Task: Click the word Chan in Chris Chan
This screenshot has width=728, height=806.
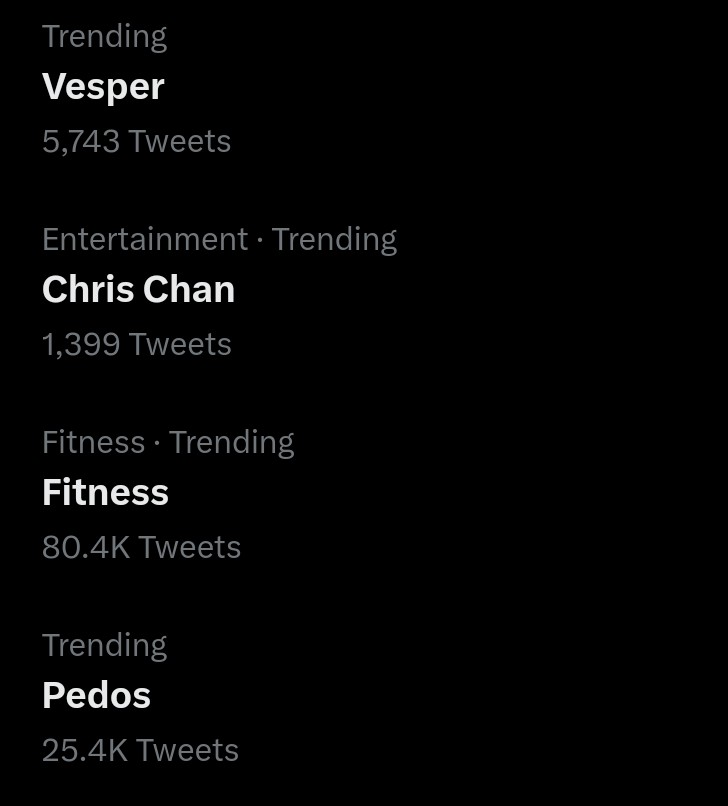Action: coord(189,289)
